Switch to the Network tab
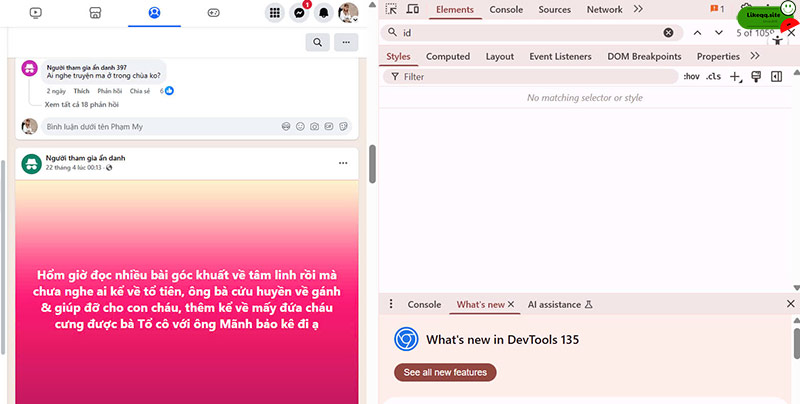This screenshot has width=800, height=404. 605,10
